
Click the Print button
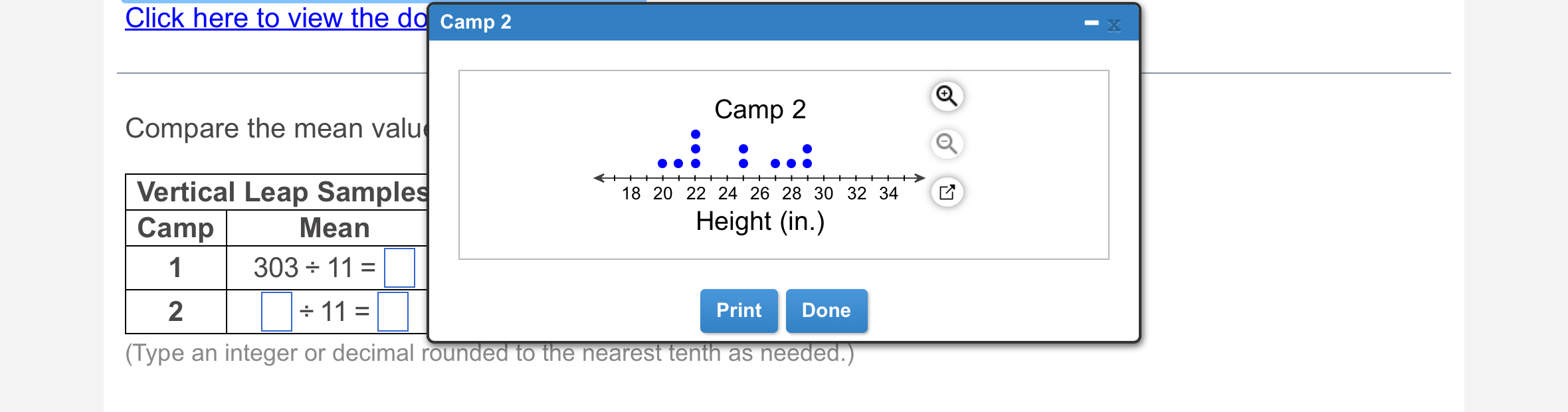click(x=737, y=310)
